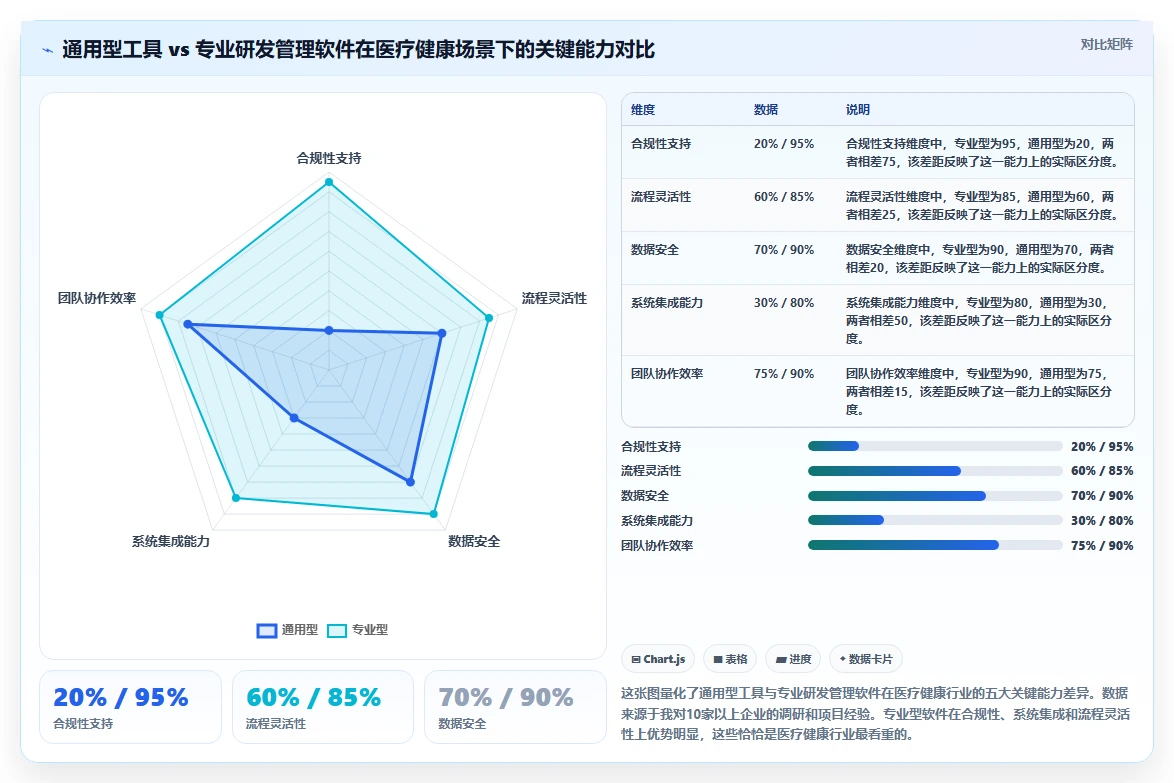
Task: Click the 团队协作效率 axis label on the radar chart
Action: tap(97, 298)
